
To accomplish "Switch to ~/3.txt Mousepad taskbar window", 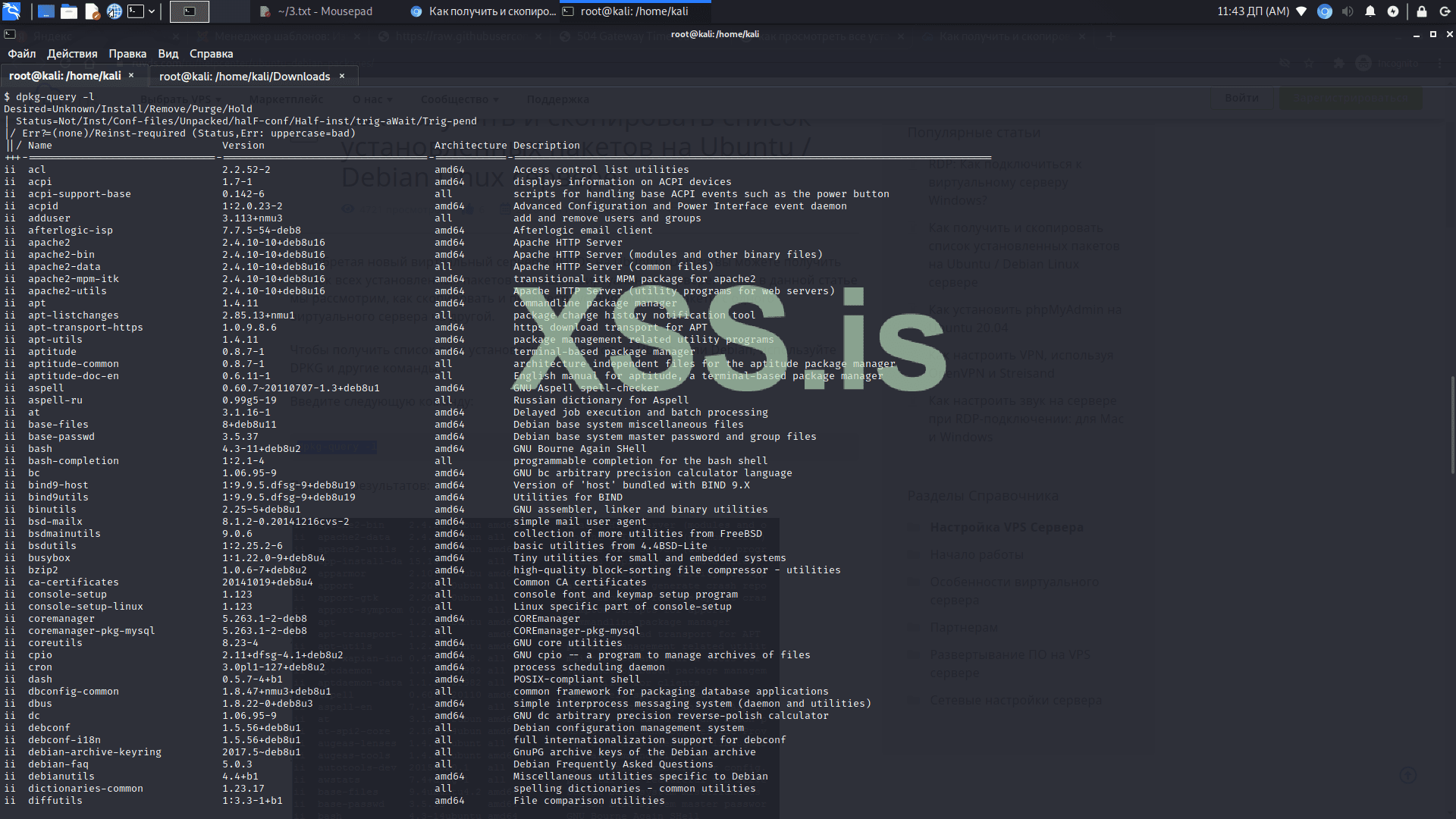I will pyautogui.click(x=325, y=11).
